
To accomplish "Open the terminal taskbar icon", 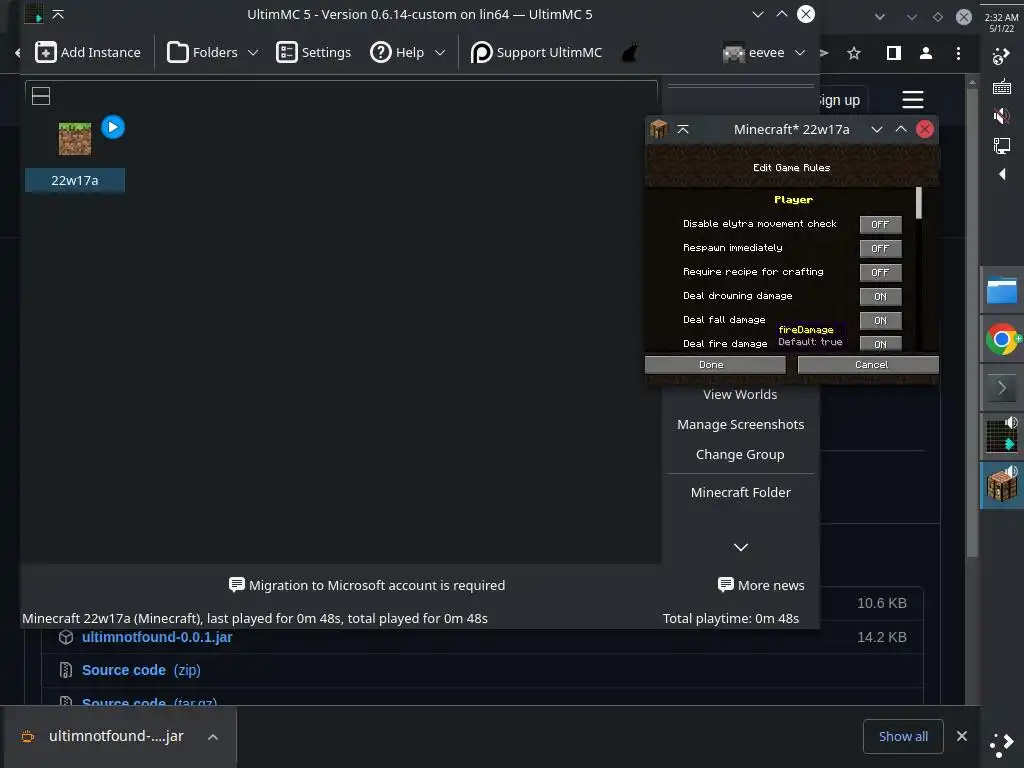I will (x=1002, y=388).
